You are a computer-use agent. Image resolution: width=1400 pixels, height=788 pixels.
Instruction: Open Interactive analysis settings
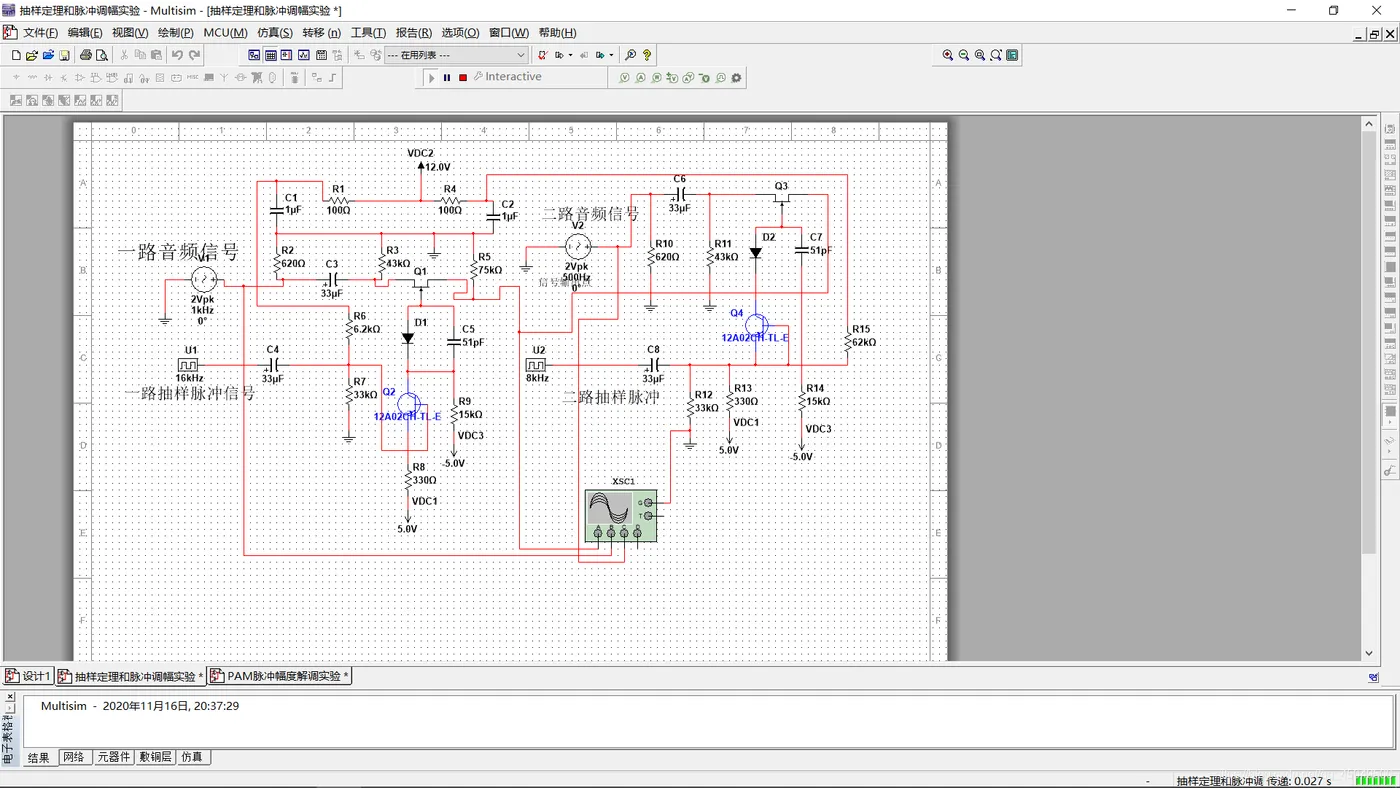[x=508, y=77]
